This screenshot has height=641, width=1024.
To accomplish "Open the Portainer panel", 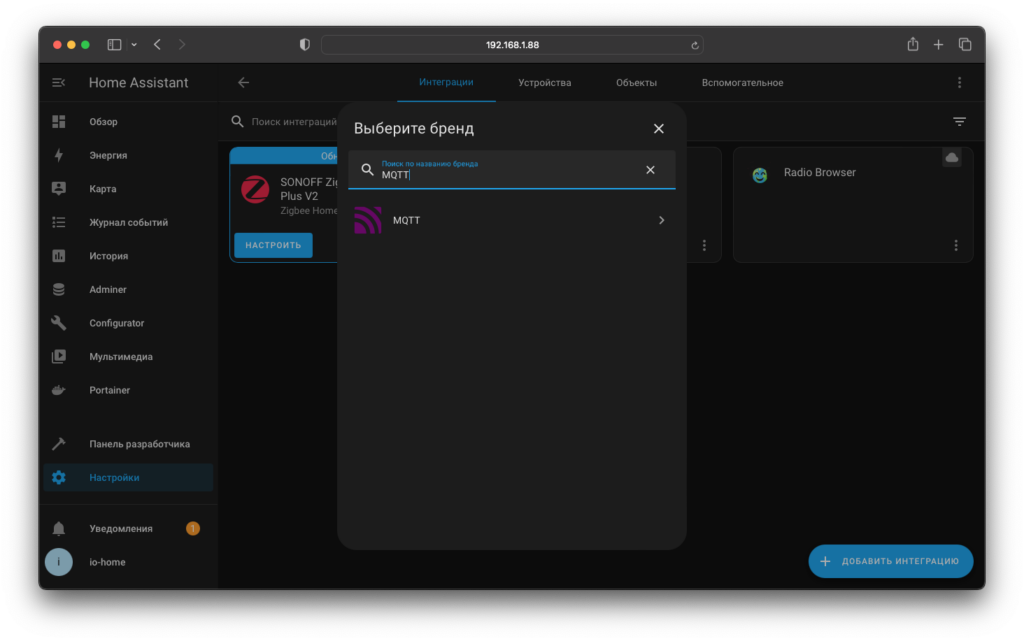I will [129, 390].
